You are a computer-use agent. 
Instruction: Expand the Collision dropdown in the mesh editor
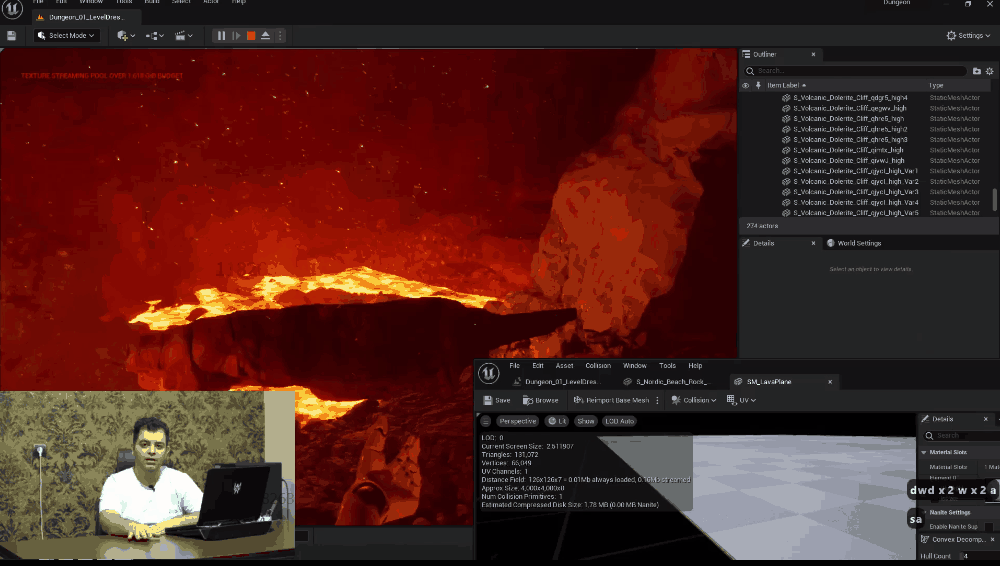point(694,400)
